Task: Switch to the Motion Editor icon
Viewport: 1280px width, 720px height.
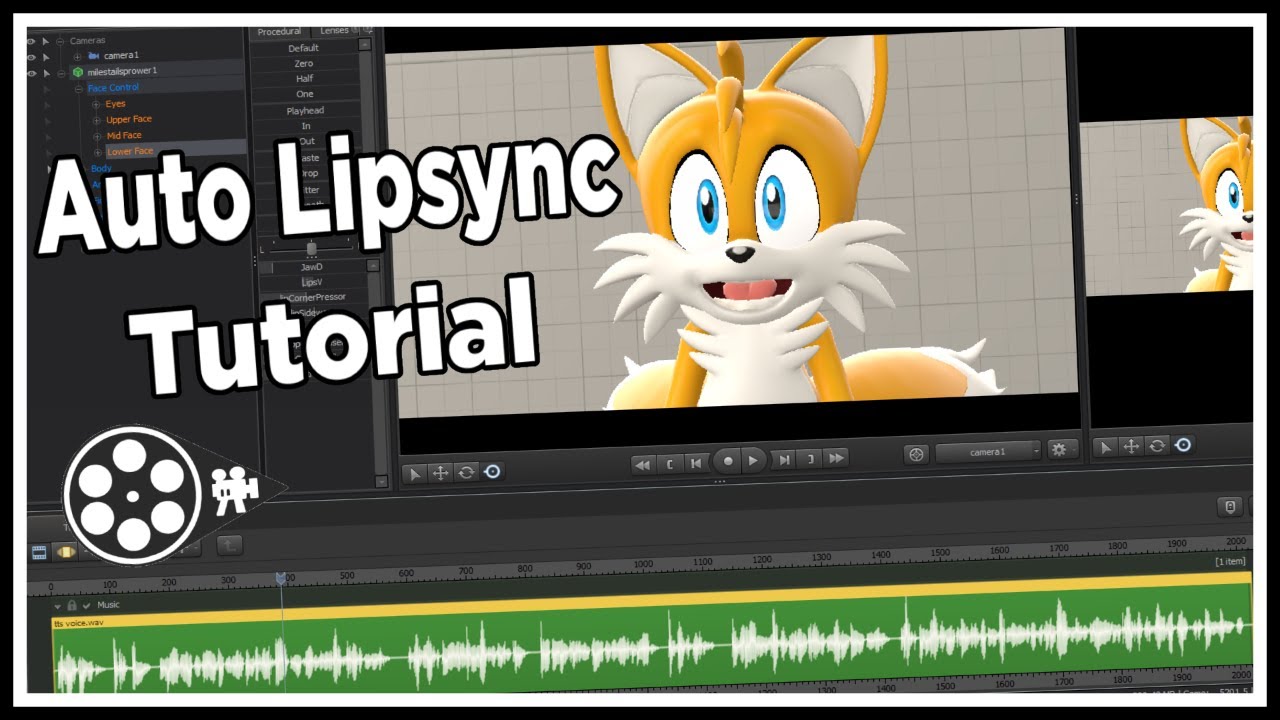Action: tap(66, 551)
